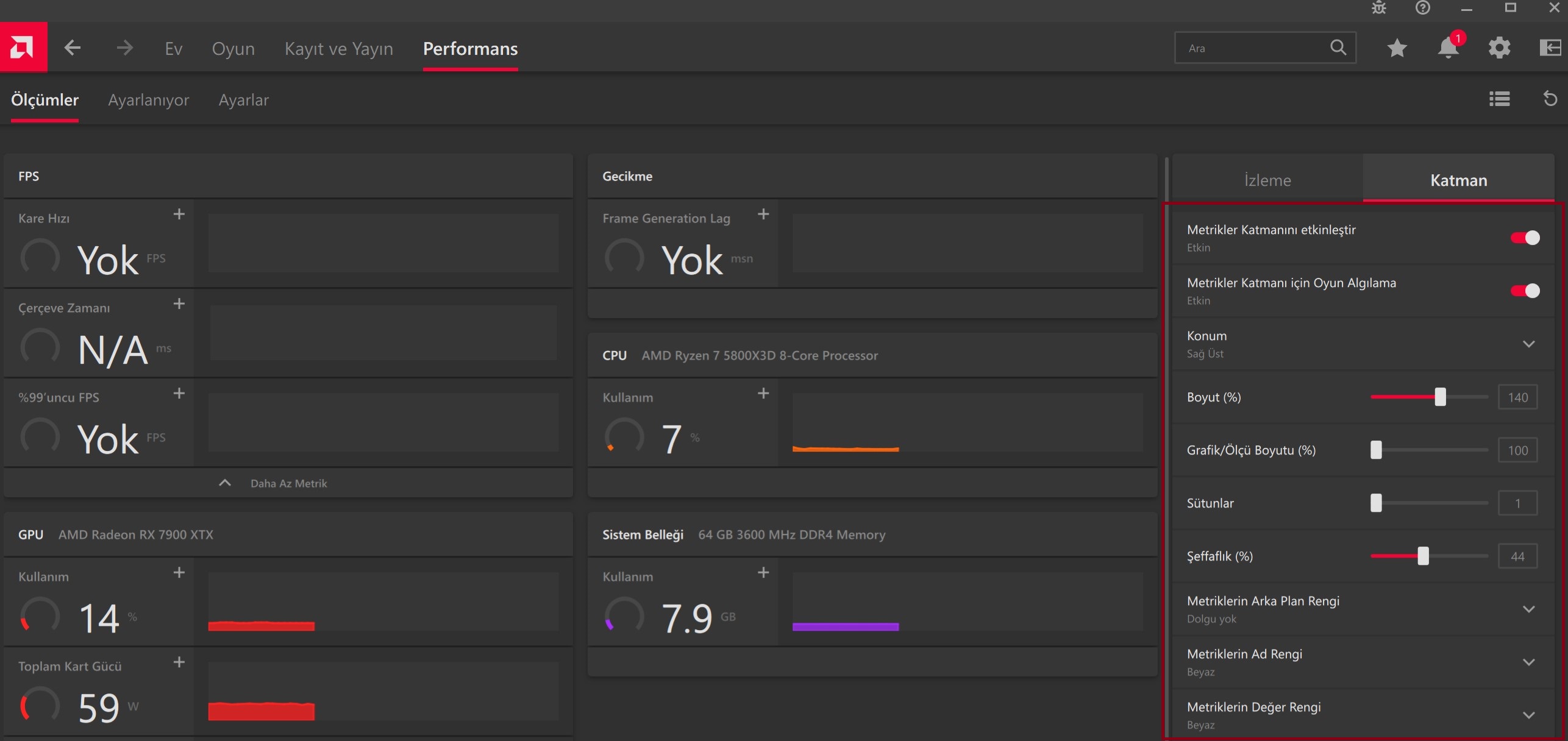Select the Katman panel tab
Screen dimensions: 1568x741
tap(1458, 180)
